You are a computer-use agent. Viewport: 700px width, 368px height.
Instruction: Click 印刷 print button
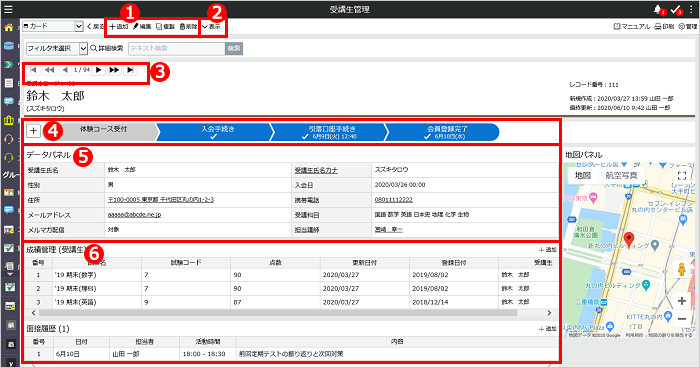pyautogui.click(x=664, y=27)
